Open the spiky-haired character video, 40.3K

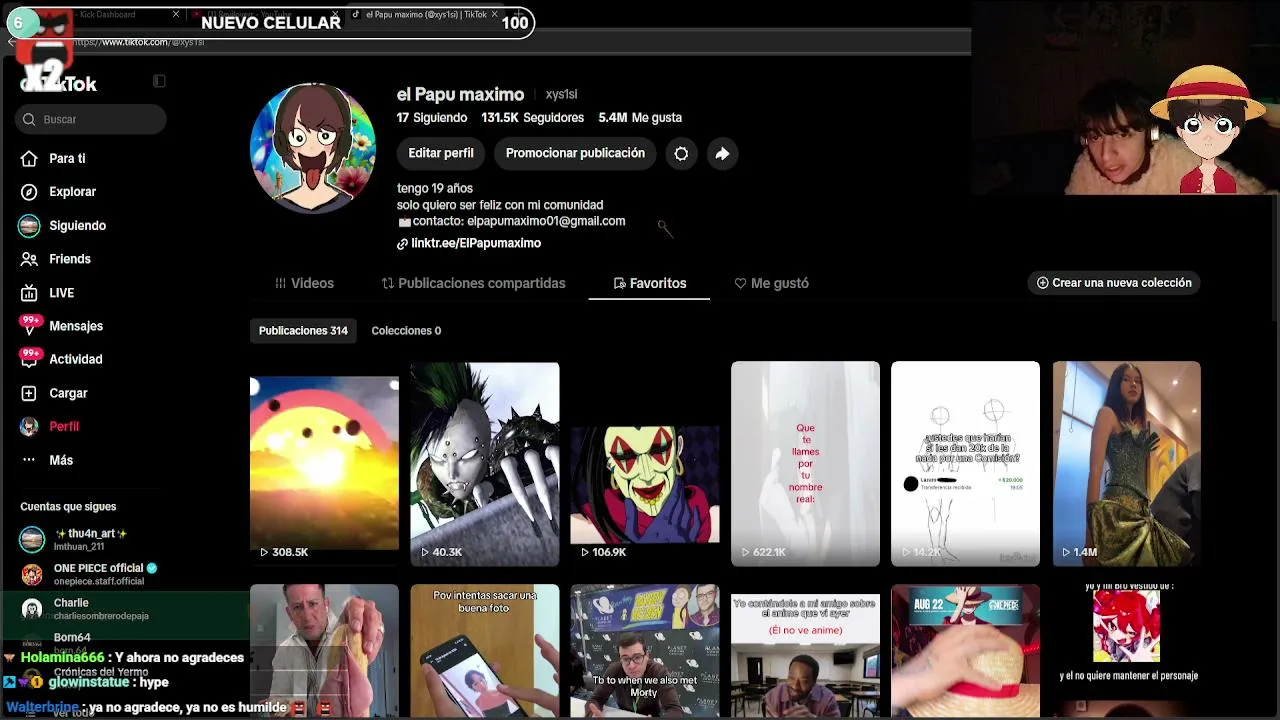(x=485, y=464)
